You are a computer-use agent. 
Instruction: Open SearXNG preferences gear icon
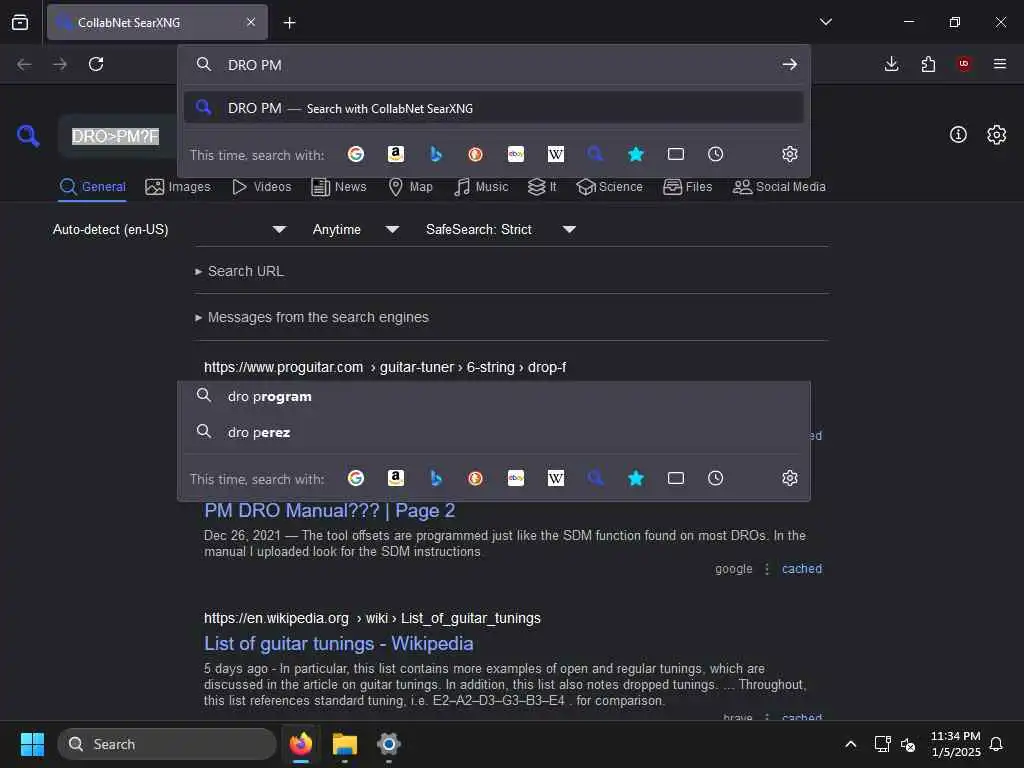point(996,135)
